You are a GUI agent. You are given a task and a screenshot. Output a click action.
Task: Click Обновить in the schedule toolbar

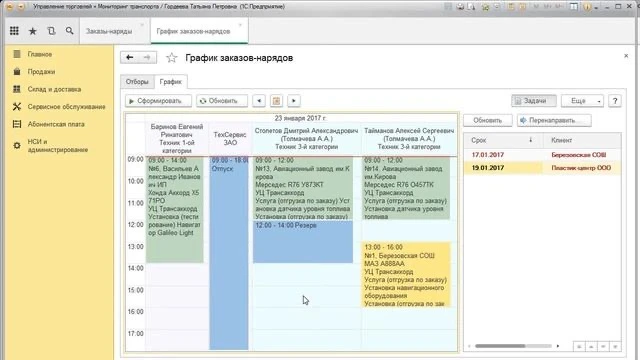(222, 101)
